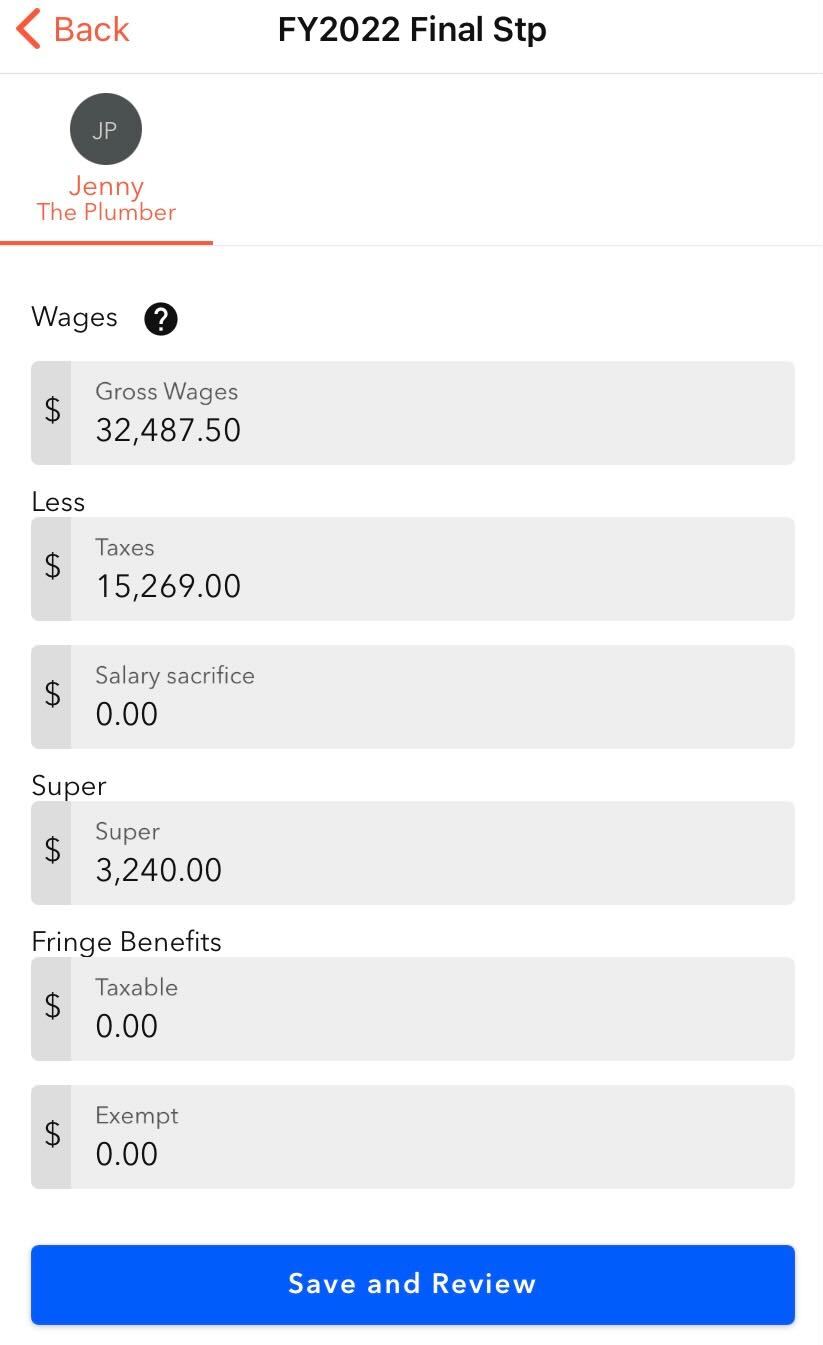Click the dollar sign beside Taxes
This screenshot has width=823, height=1345.
point(52,568)
